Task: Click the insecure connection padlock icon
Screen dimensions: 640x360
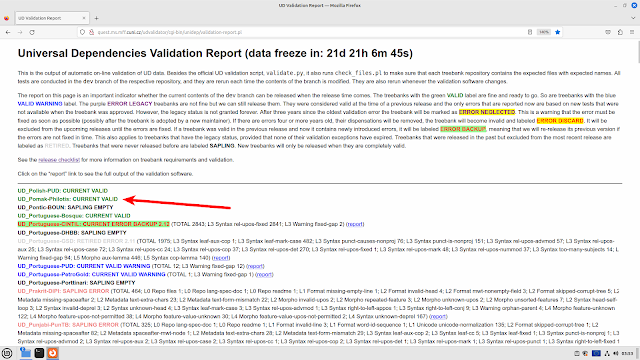Action: pyautogui.click(x=91, y=32)
